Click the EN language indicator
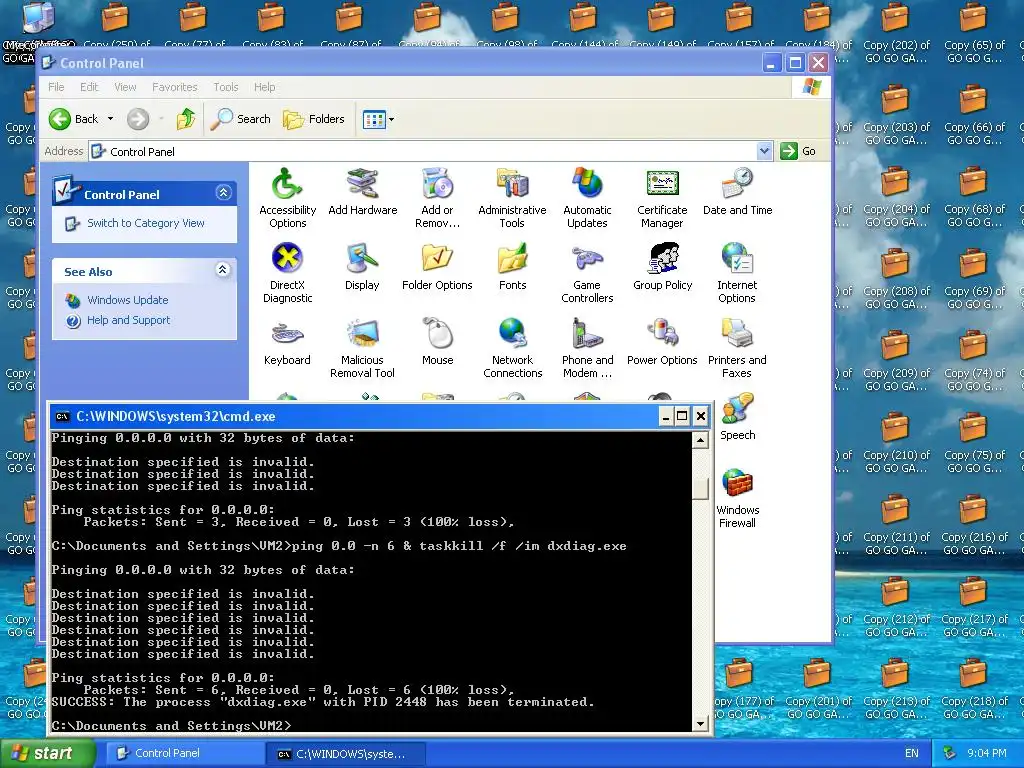 tap(912, 753)
